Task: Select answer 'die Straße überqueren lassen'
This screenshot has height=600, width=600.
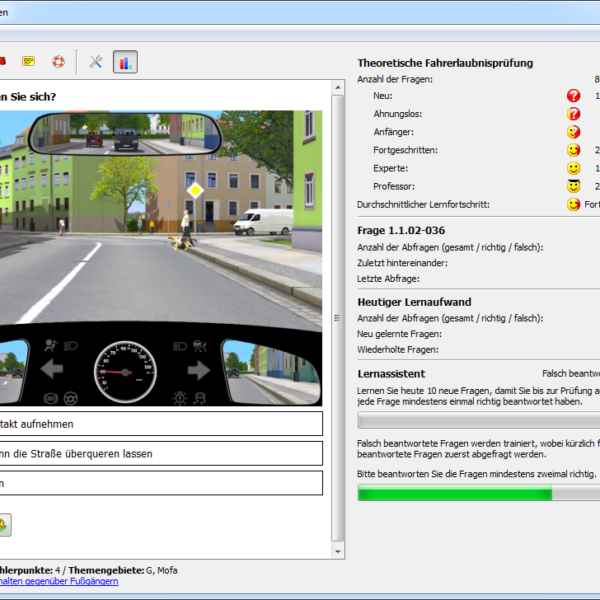Action: coord(160,454)
